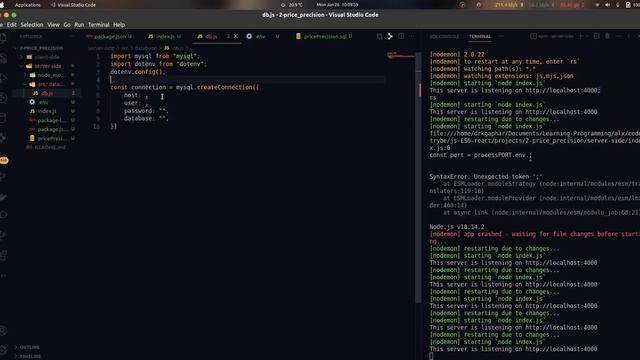Image resolution: width=640 pixels, height=360 pixels.
Task: Click the database breadcrumb segment
Action: point(145,48)
